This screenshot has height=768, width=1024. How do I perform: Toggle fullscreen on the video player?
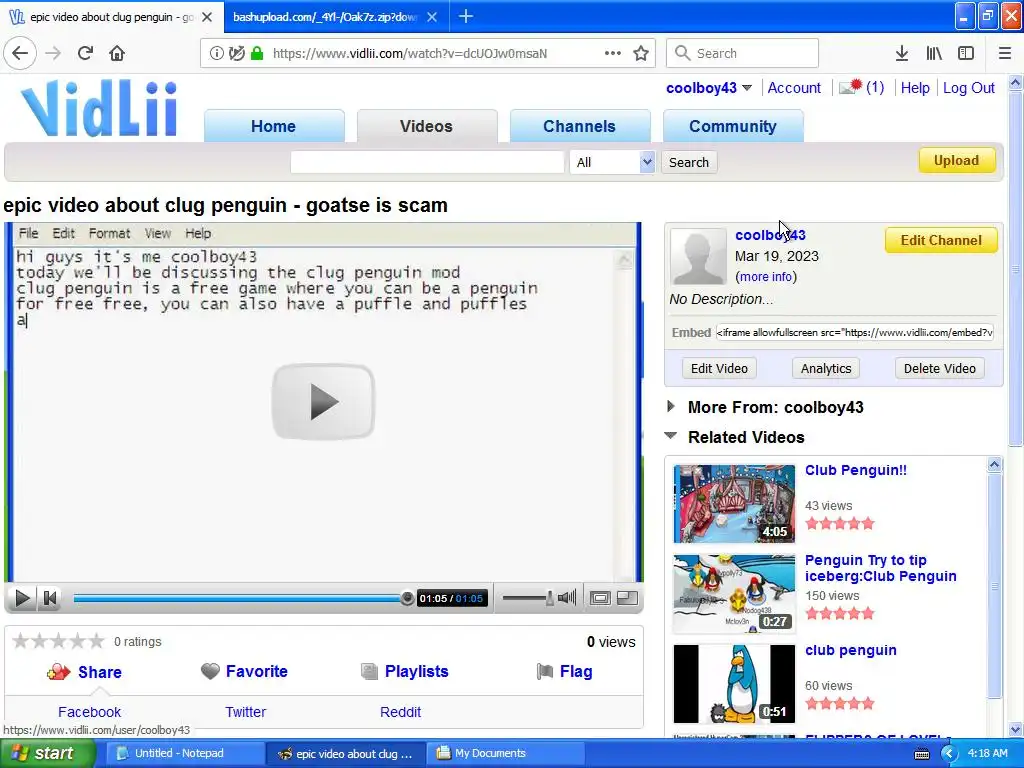(627, 598)
